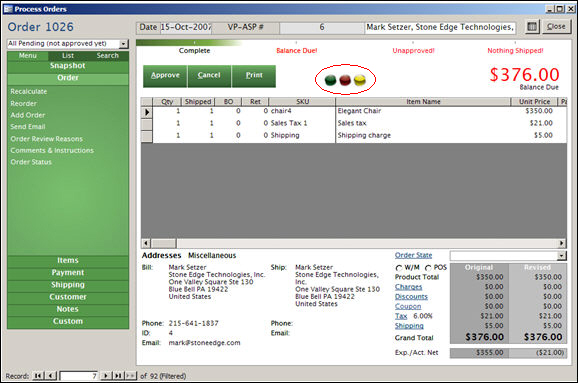Click the green status light
The width and height of the screenshot is (578, 383).
coord(330,80)
